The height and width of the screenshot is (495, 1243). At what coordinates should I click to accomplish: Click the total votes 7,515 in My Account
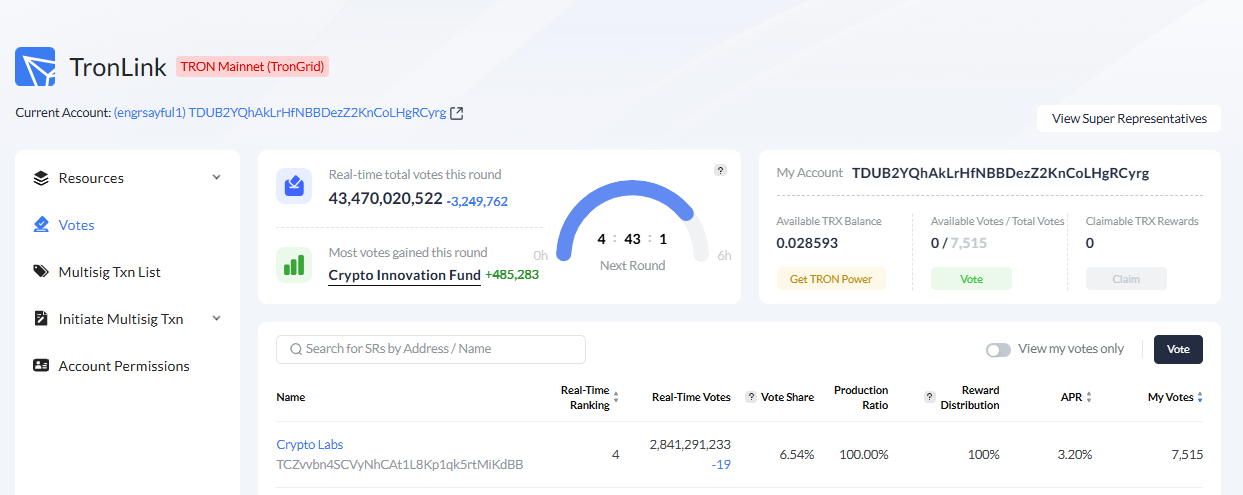tap(969, 243)
